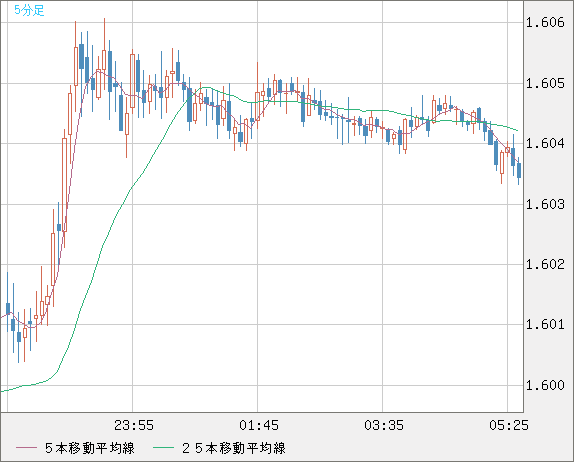Click the 23:55 time axis label

tap(134, 425)
